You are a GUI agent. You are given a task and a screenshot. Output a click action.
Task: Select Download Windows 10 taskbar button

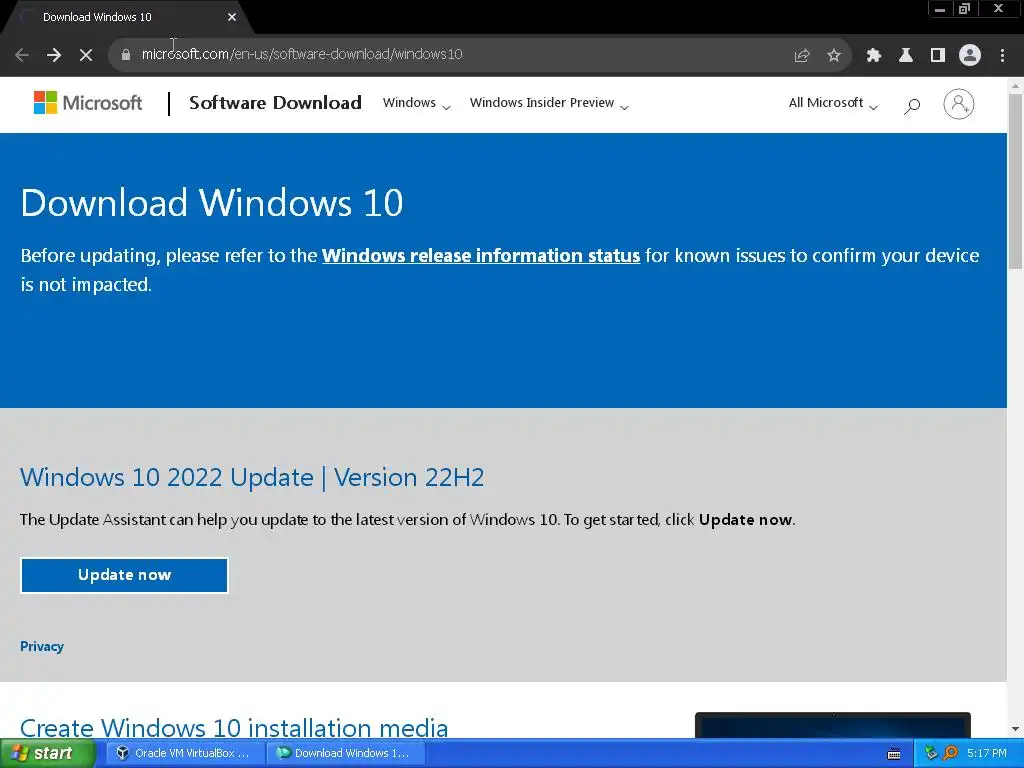pyautogui.click(x=345, y=753)
